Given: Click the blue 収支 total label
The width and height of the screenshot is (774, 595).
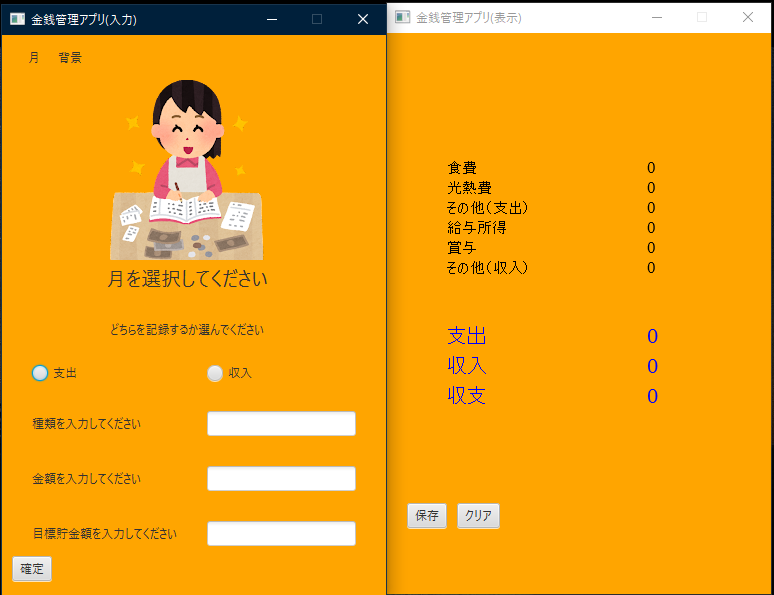Looking at the screenshot, I should click(467, 396).
